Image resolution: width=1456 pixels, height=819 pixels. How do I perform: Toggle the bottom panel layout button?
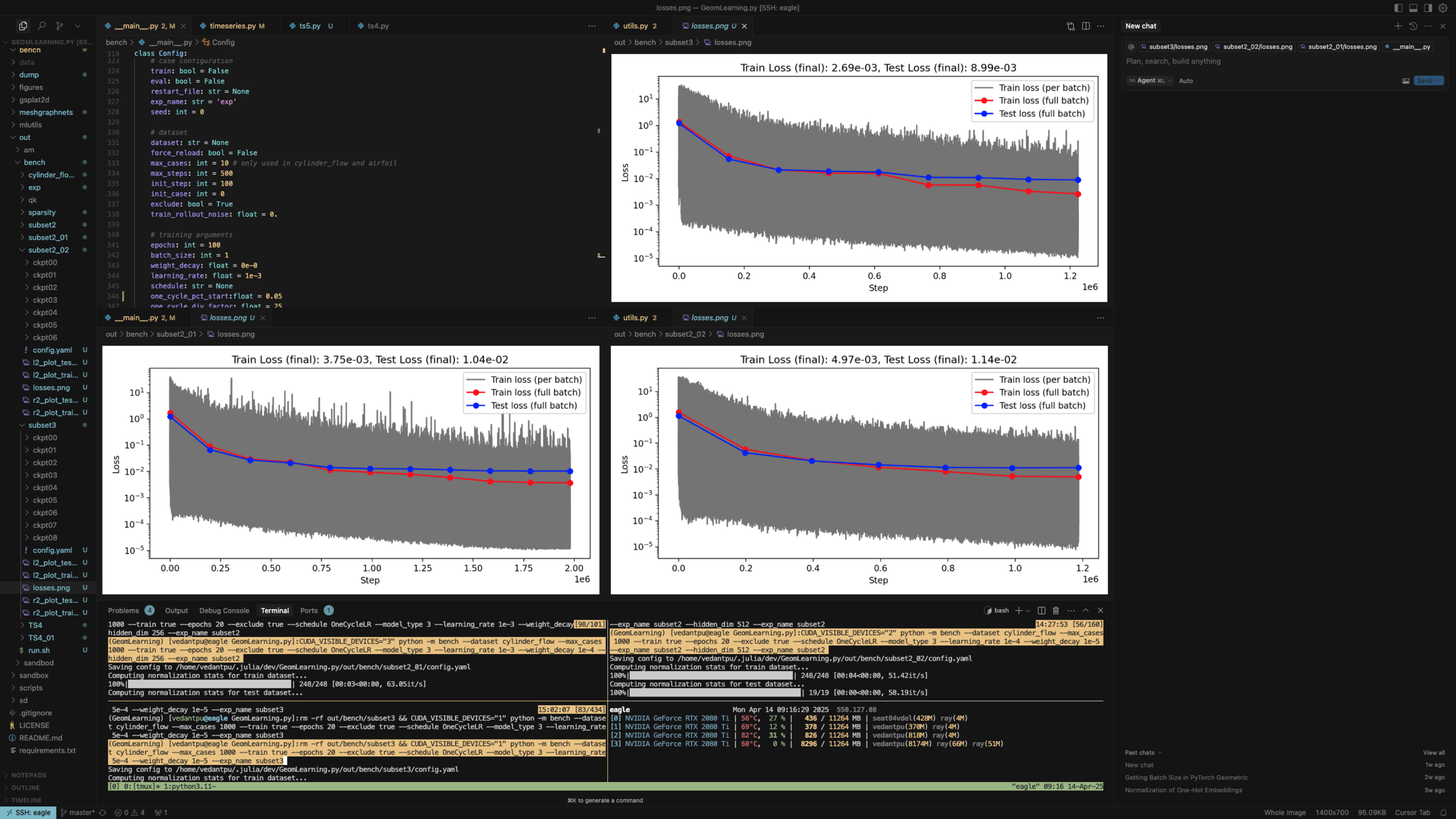[x=1413, y=8]
